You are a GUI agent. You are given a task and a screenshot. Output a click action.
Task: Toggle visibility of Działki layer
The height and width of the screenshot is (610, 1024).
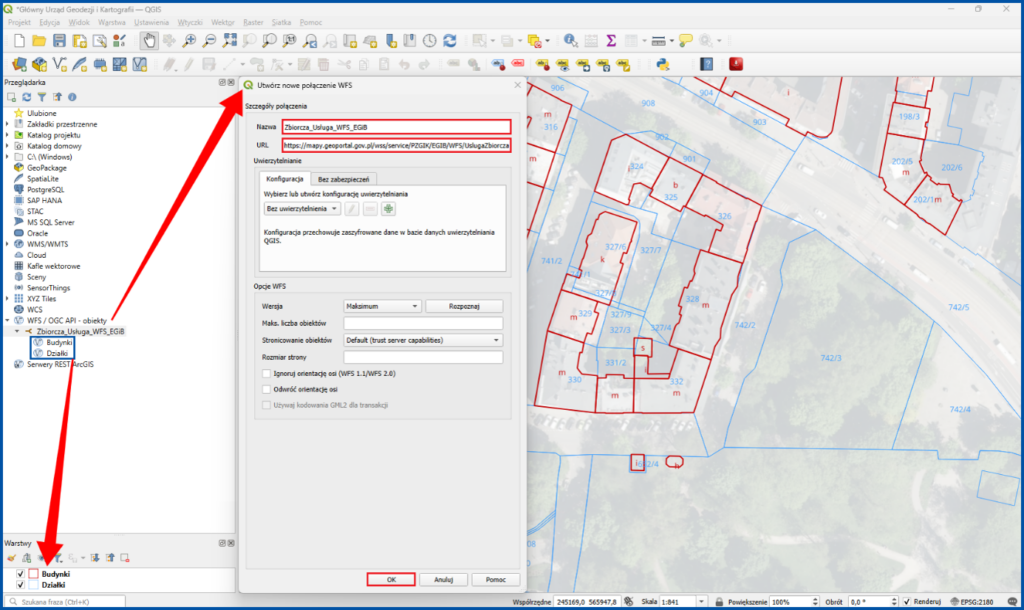click(x=20, y=585)
